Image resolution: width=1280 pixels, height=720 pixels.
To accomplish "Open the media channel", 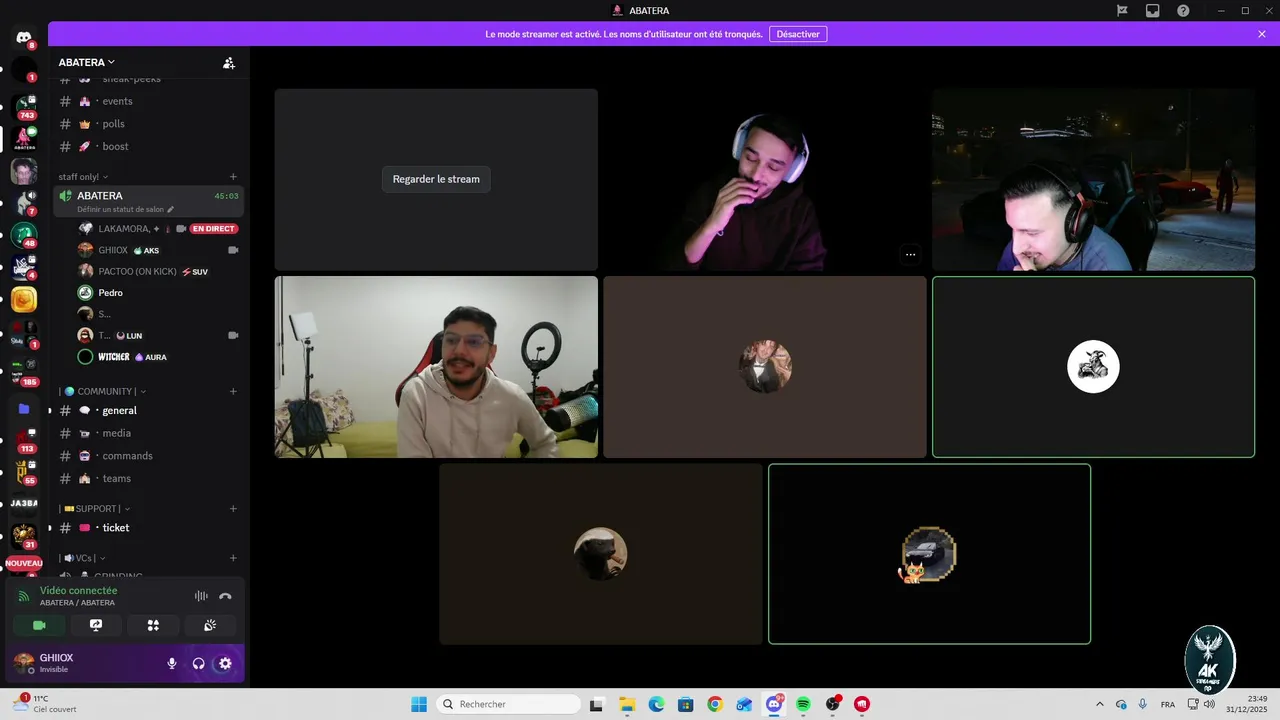I will pyautogui.click(x=149, y=433).
